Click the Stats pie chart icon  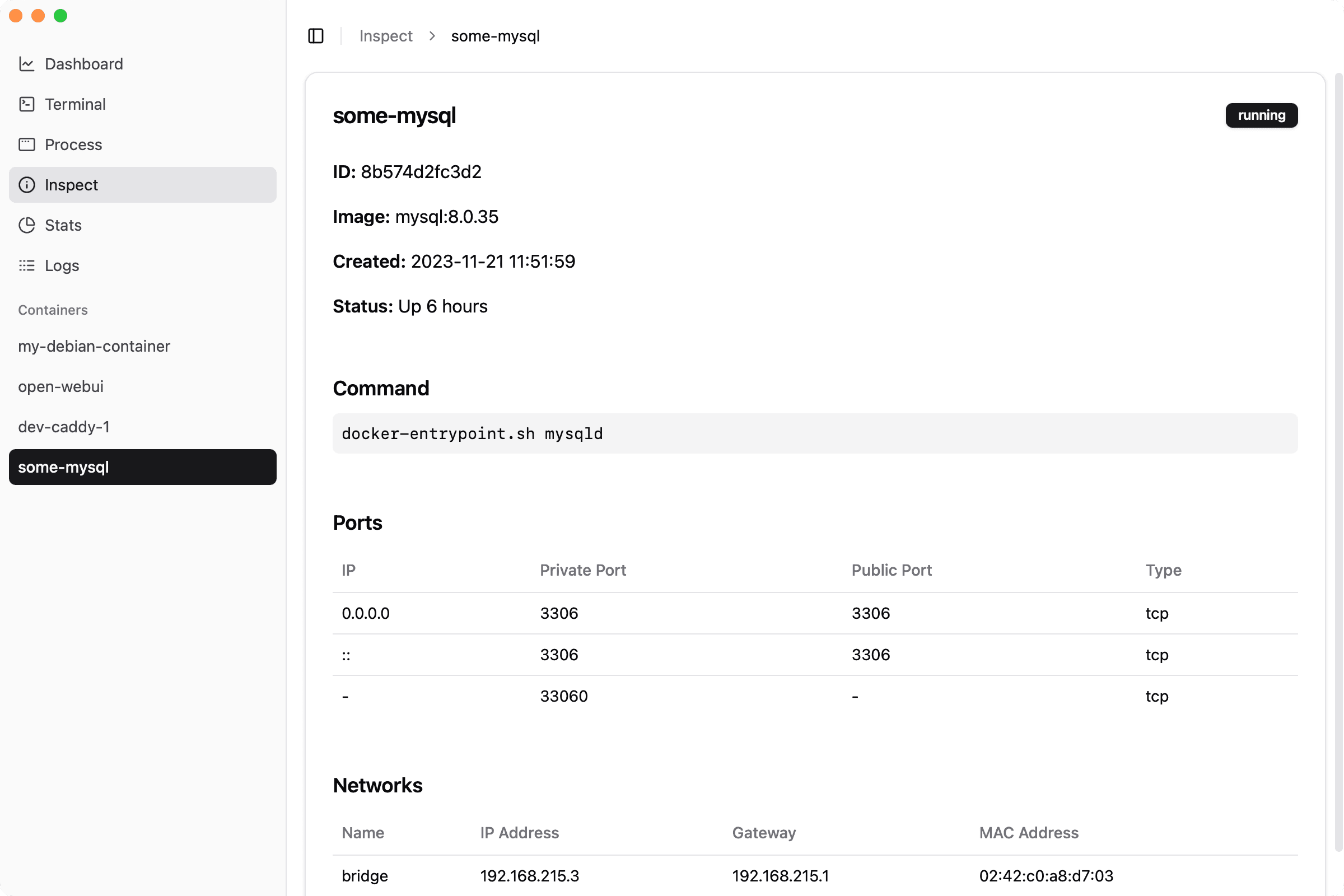pos(27,225)
